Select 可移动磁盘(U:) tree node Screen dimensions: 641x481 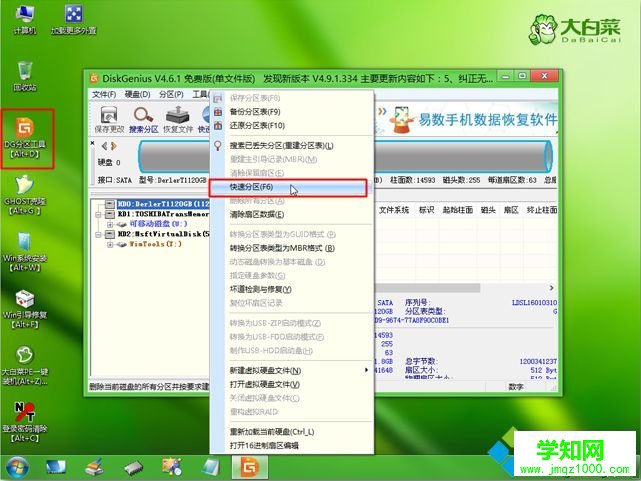158,224
